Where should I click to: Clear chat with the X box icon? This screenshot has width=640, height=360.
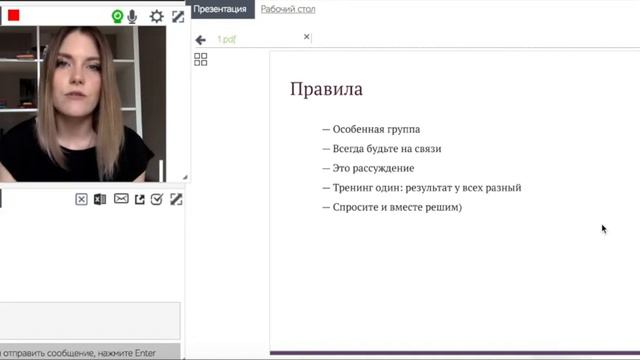coord(81,199)
